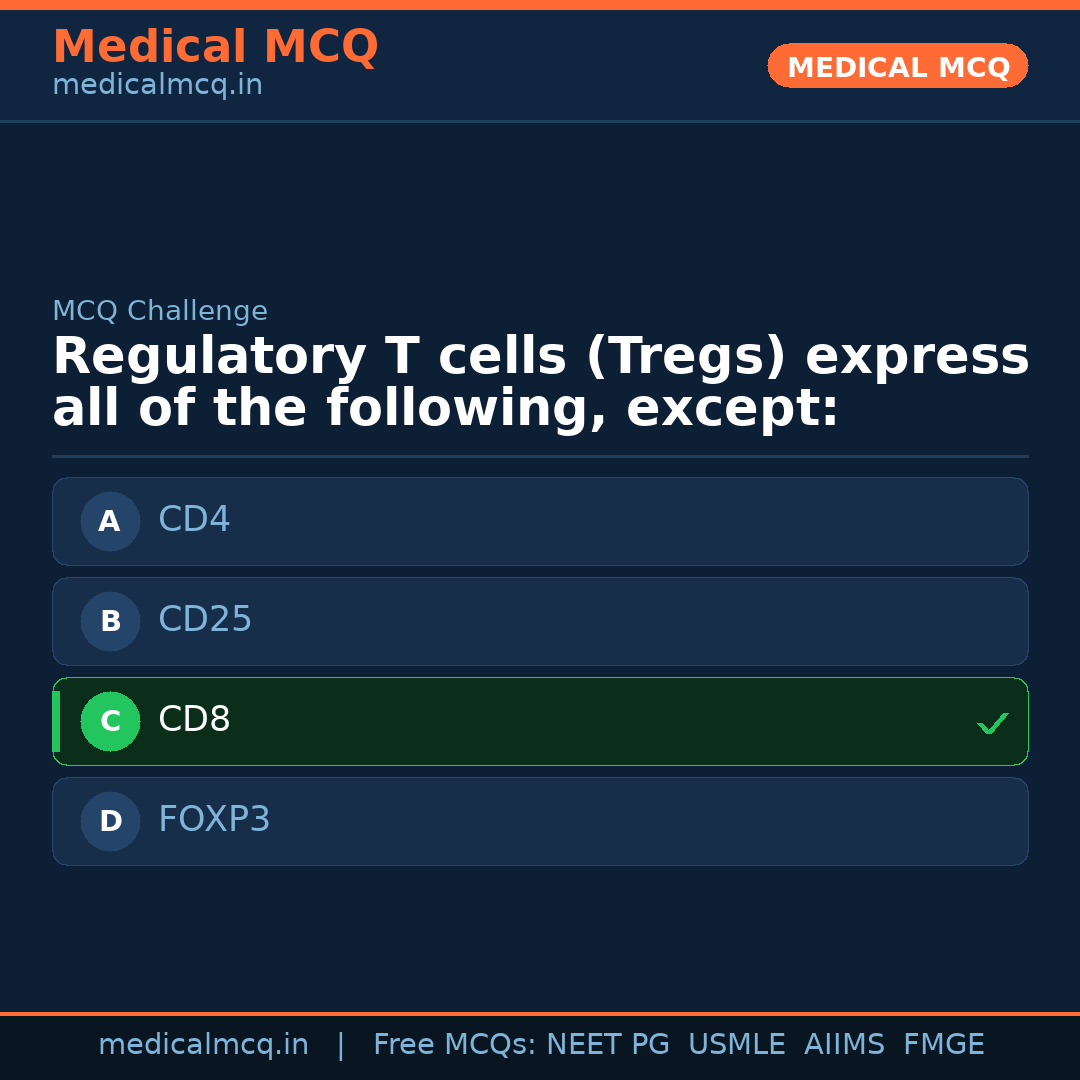Click the letter B circle badge
The width and height of the screenshot is (1080, 1080).
point(110,621)
